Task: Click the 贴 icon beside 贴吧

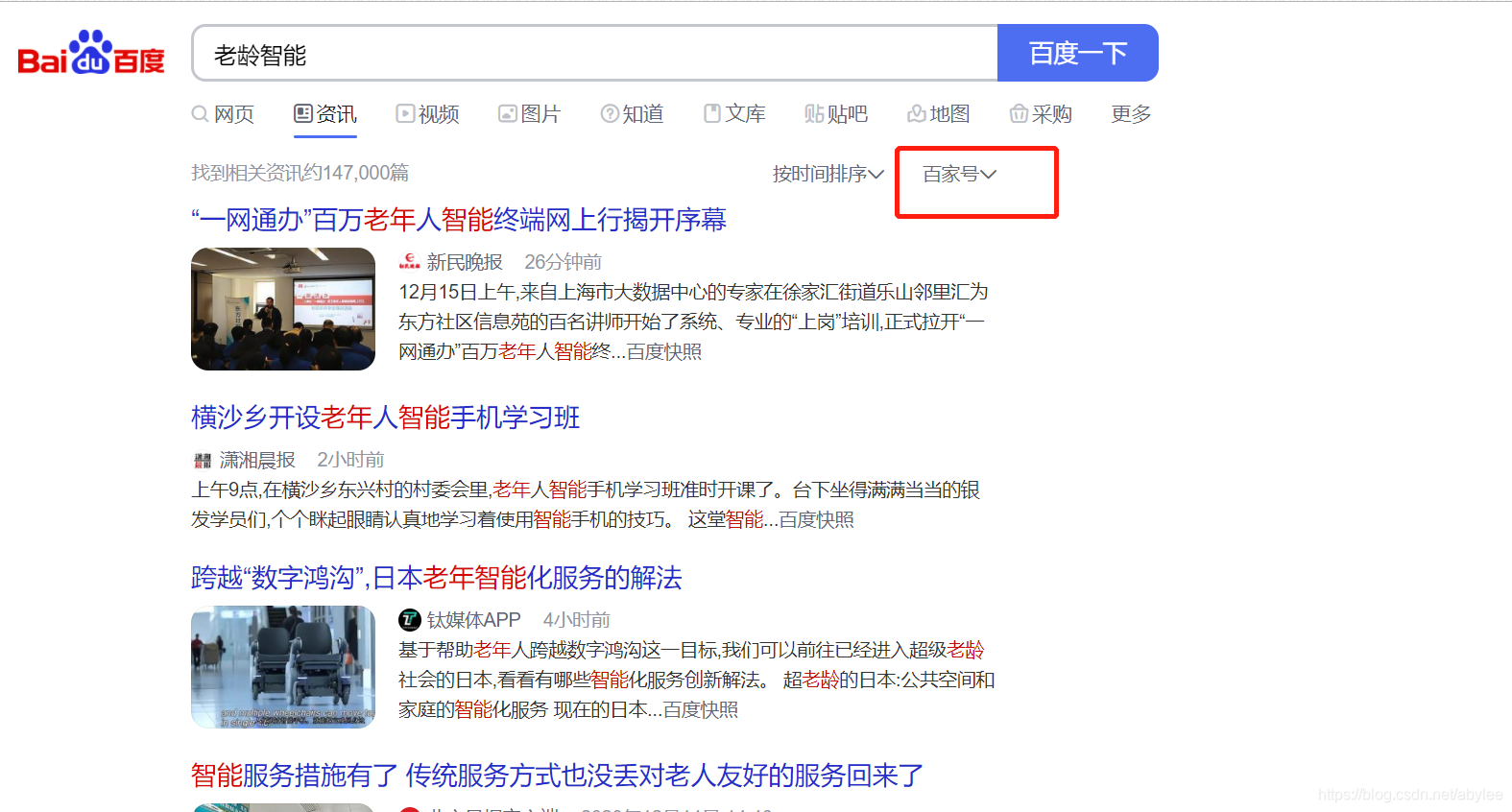Action: point(814,114)
